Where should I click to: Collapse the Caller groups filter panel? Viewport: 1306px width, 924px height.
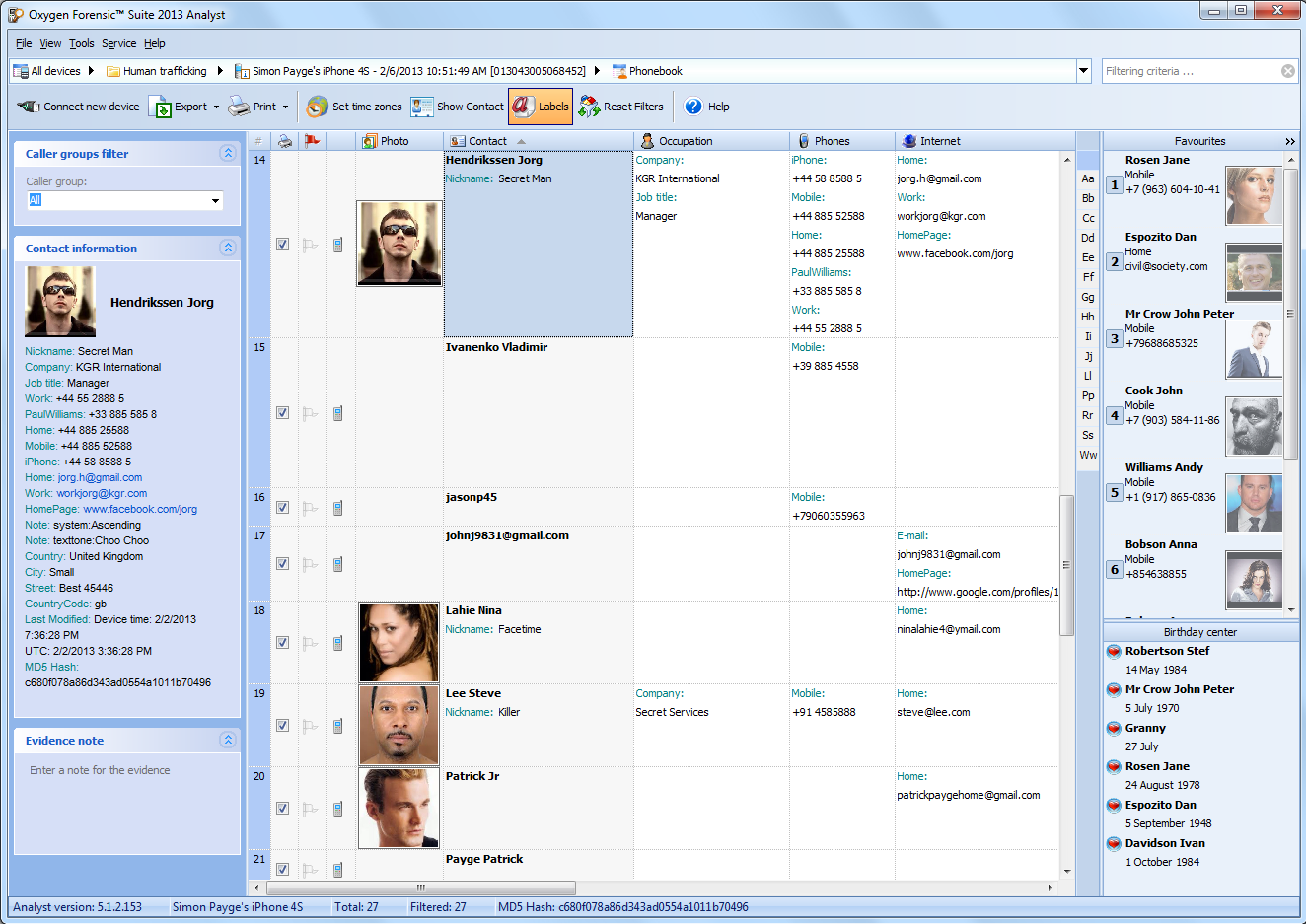click(x=228, y=153)
